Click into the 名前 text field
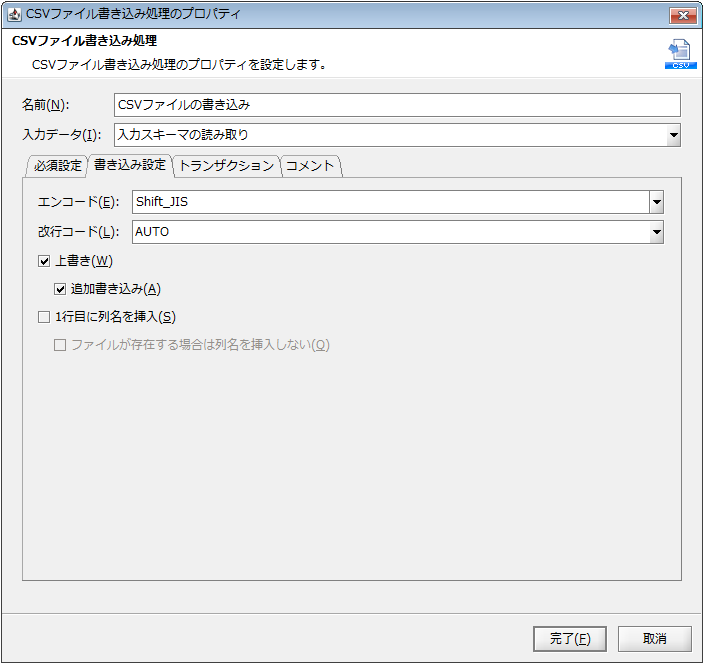The image size is (703, 663). coord(396,105)
